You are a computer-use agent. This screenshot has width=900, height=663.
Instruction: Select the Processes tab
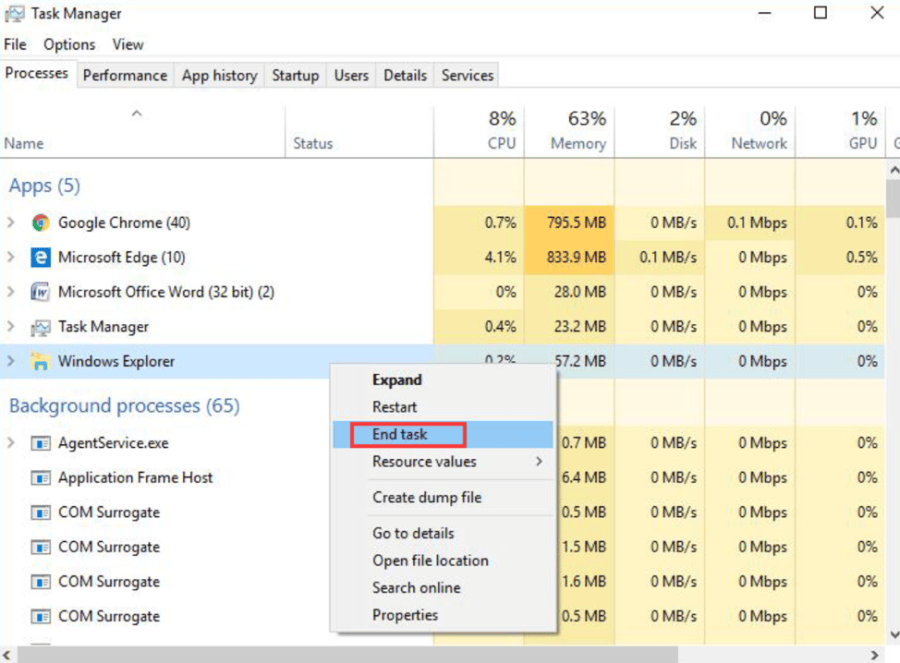pos(37,73)
